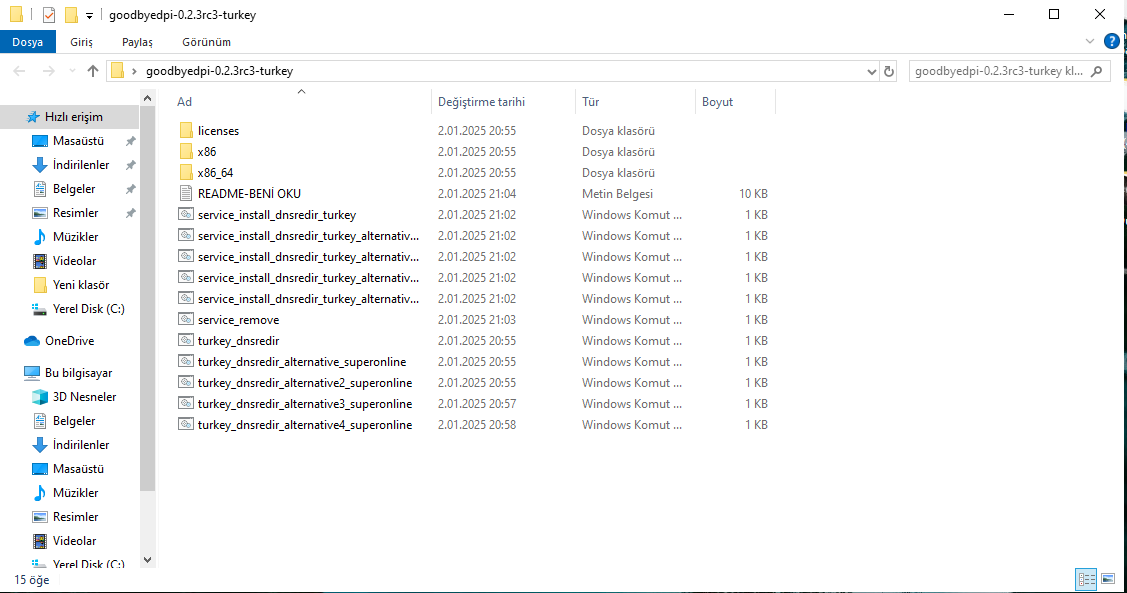
Task: Open the Paylaş ribbon tab
Action: [137, 42]
